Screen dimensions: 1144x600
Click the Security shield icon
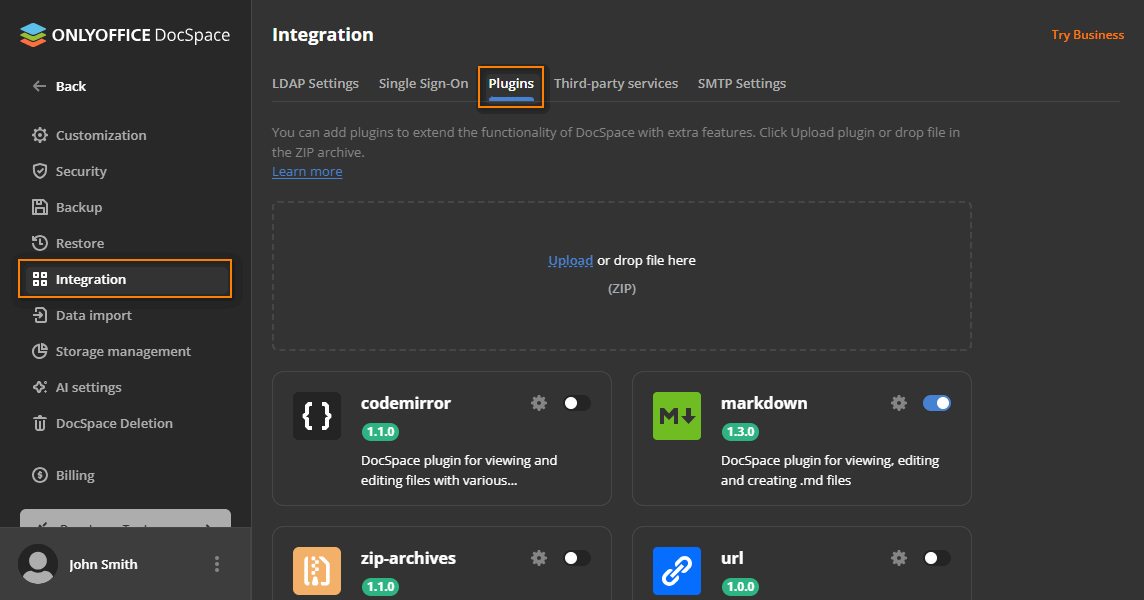(40, 171)
